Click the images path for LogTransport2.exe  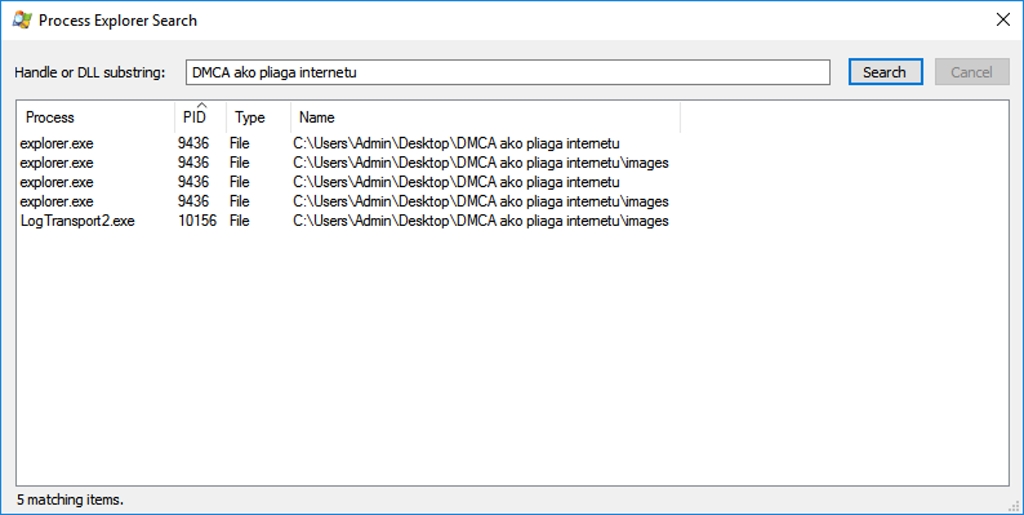click(x=480, y=221)
